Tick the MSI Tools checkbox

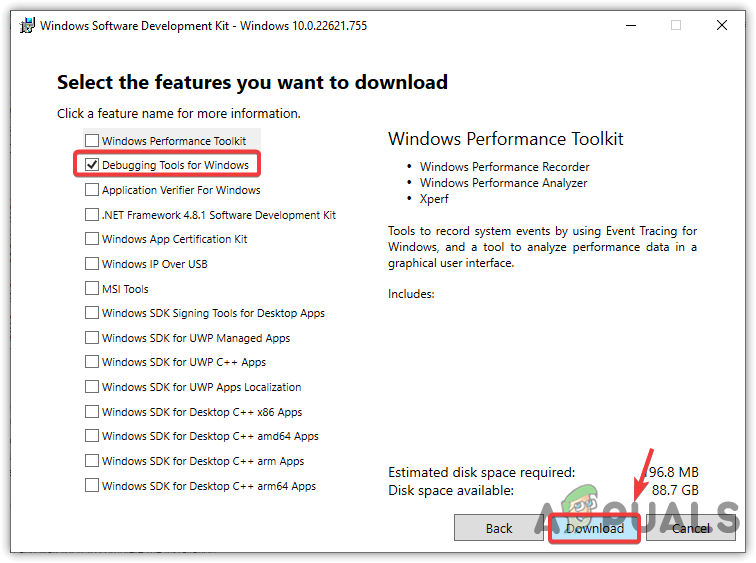coord(93,289)
